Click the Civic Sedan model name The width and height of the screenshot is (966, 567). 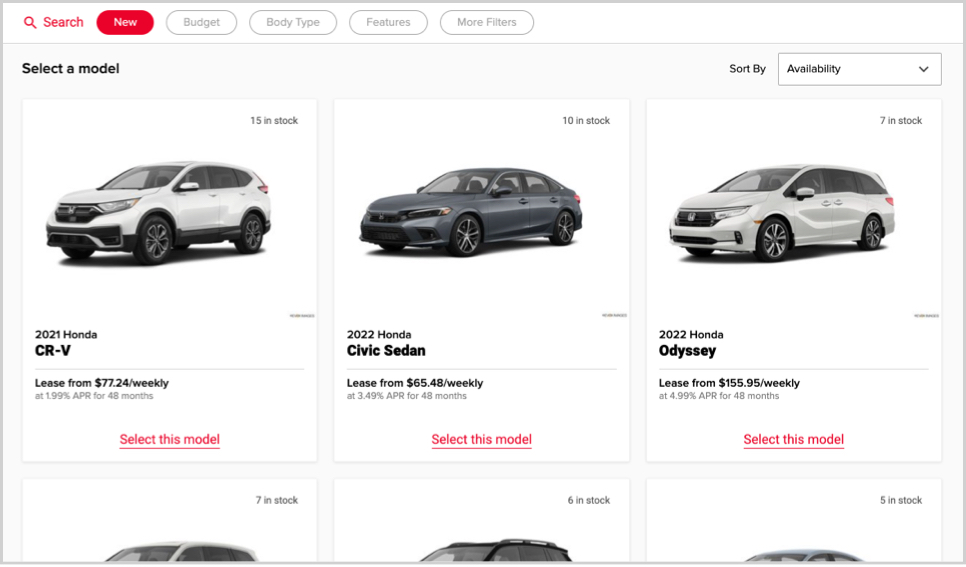point(386,351)
